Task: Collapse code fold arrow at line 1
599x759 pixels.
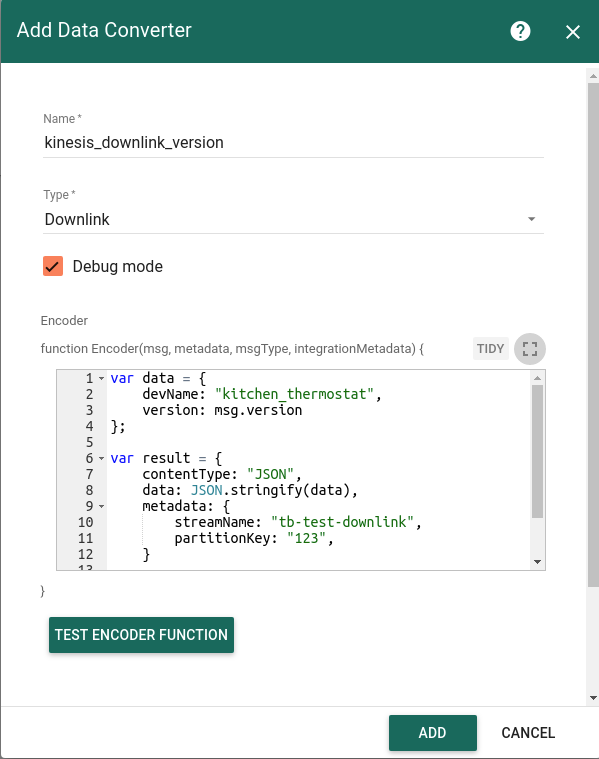Action: pos(102,378)
